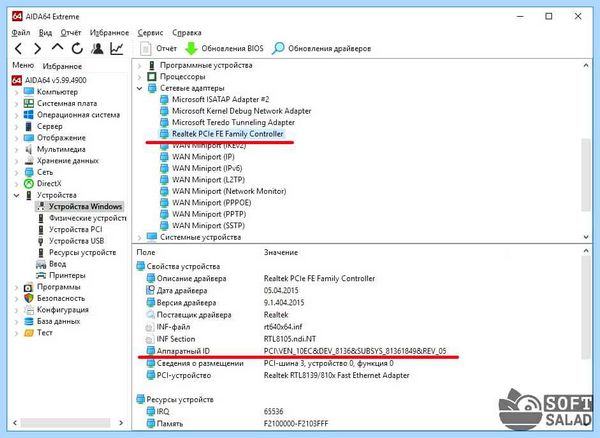Collapse the Устройства tree node
Viewport: 600px width, 438px height.
click(x=16, y=195)
